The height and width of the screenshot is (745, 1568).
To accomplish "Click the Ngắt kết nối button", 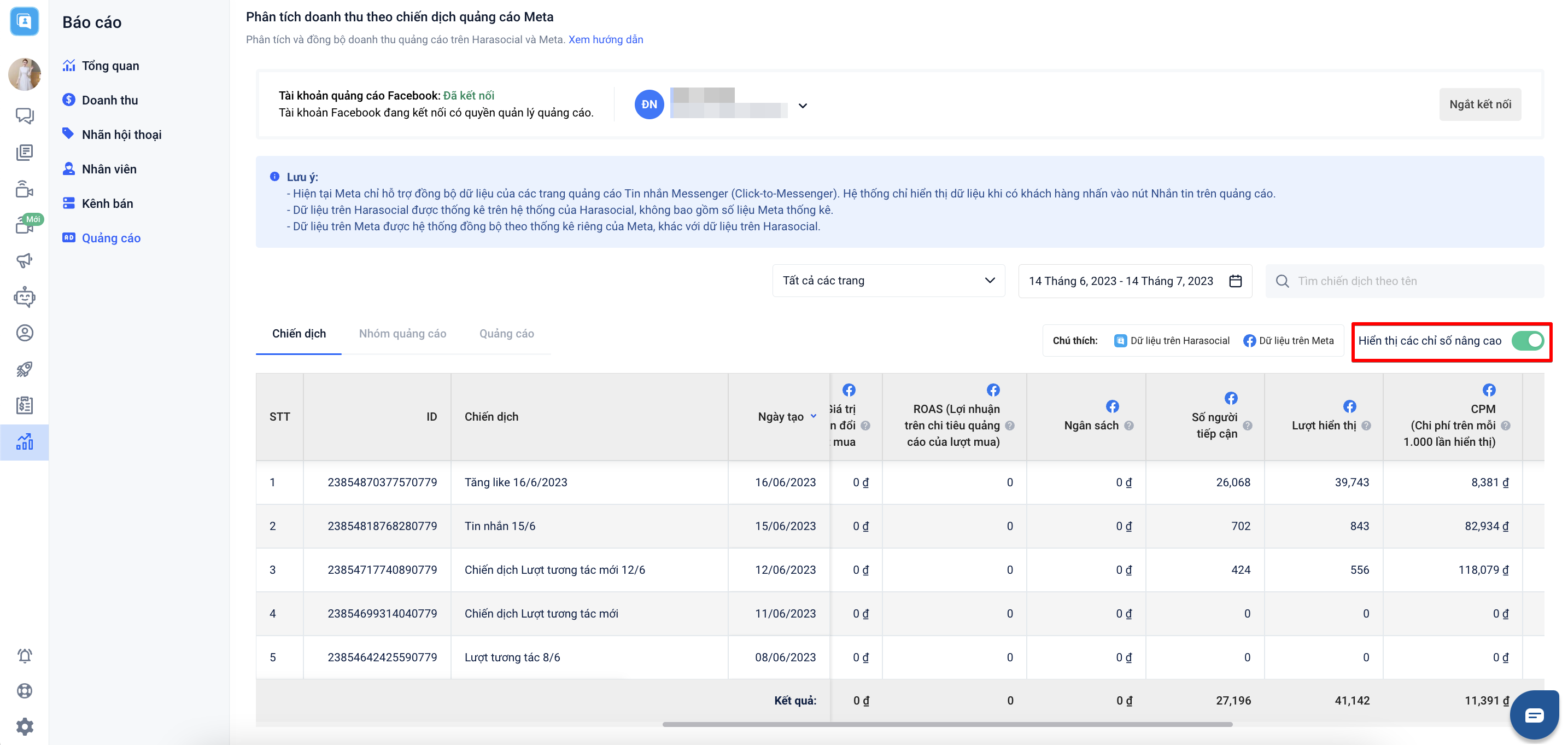I will click(1480, 104).
